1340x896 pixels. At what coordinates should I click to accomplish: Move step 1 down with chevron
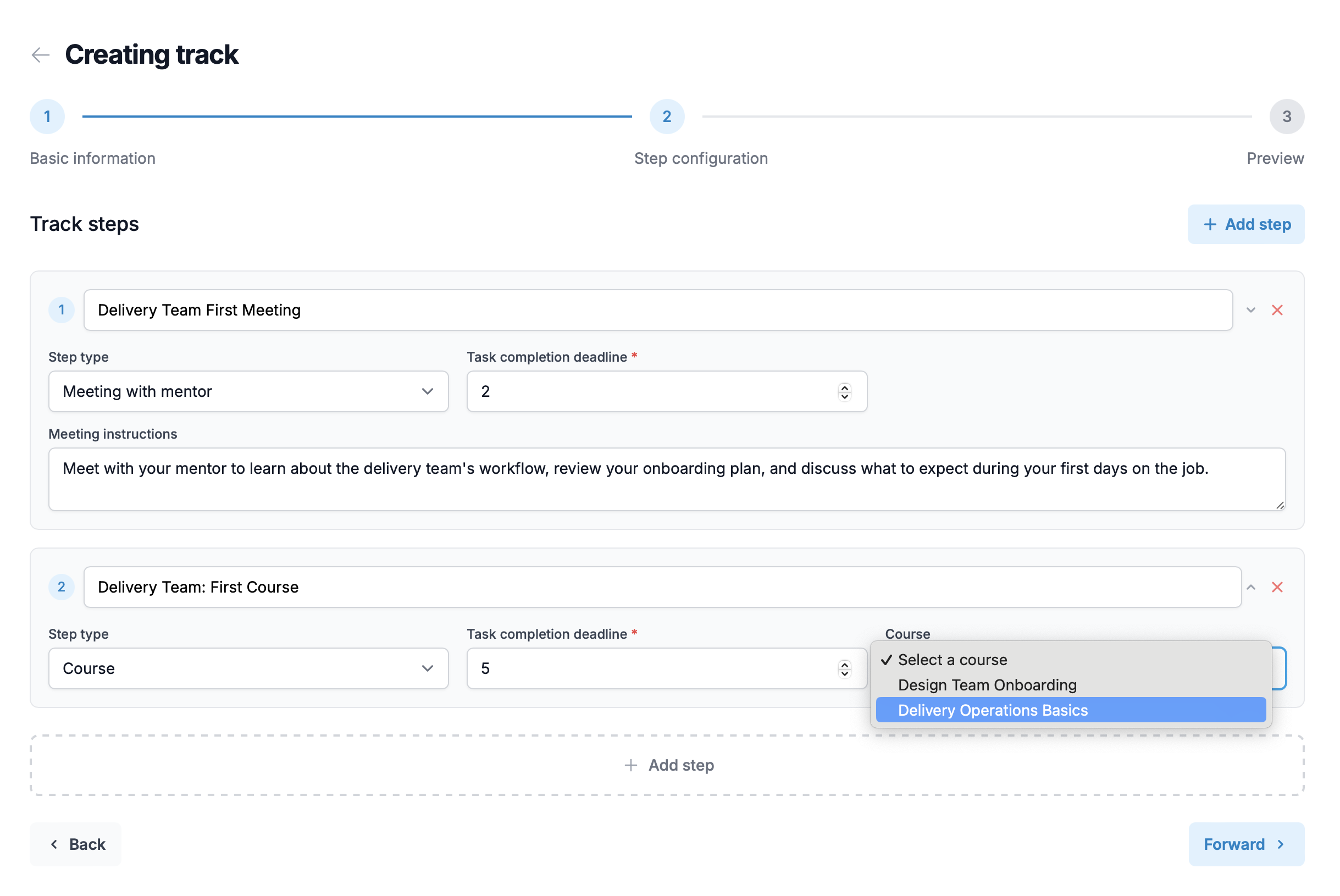point(1251,309)
